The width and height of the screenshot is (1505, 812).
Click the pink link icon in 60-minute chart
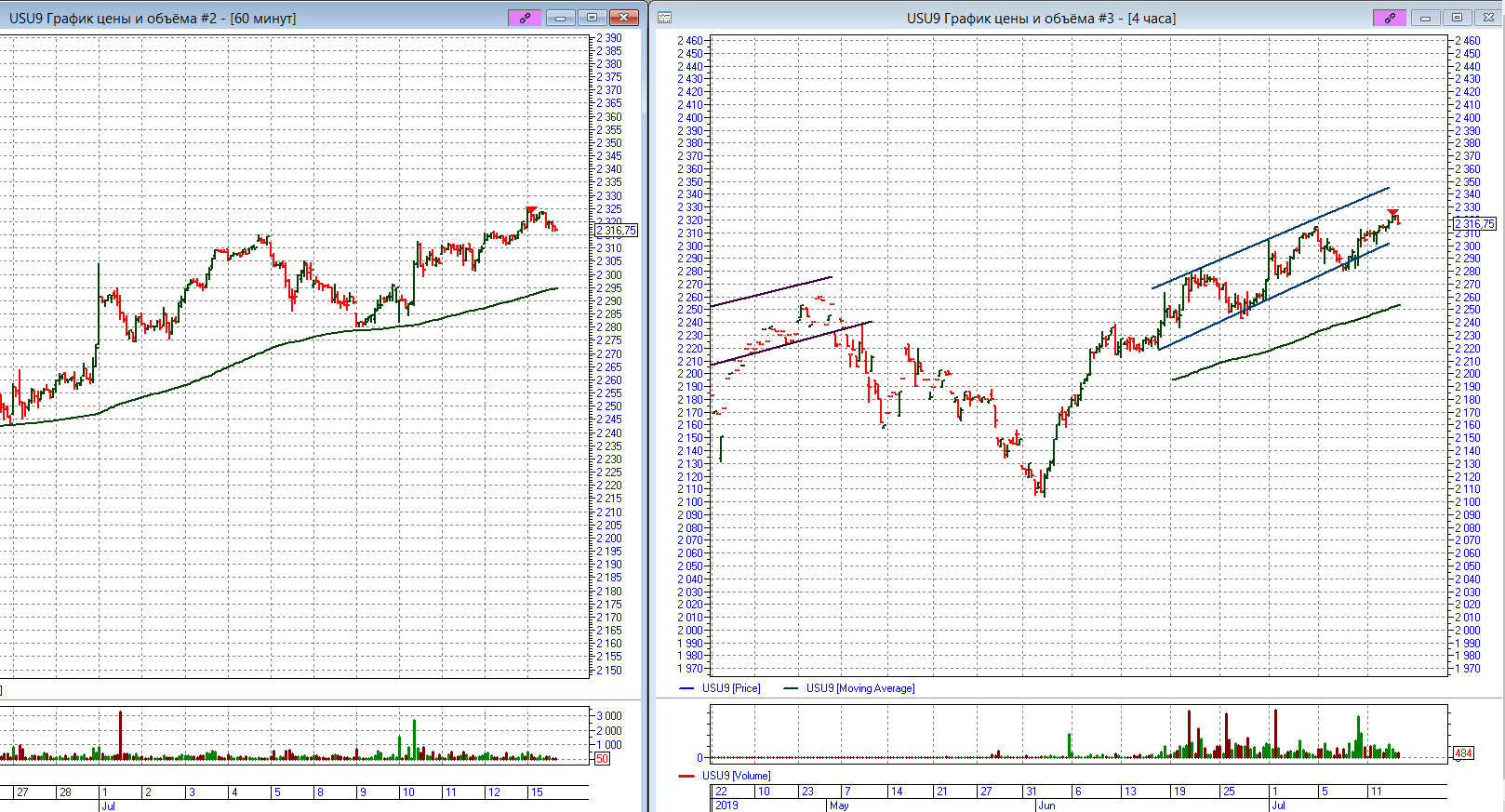tap(525, 18)
